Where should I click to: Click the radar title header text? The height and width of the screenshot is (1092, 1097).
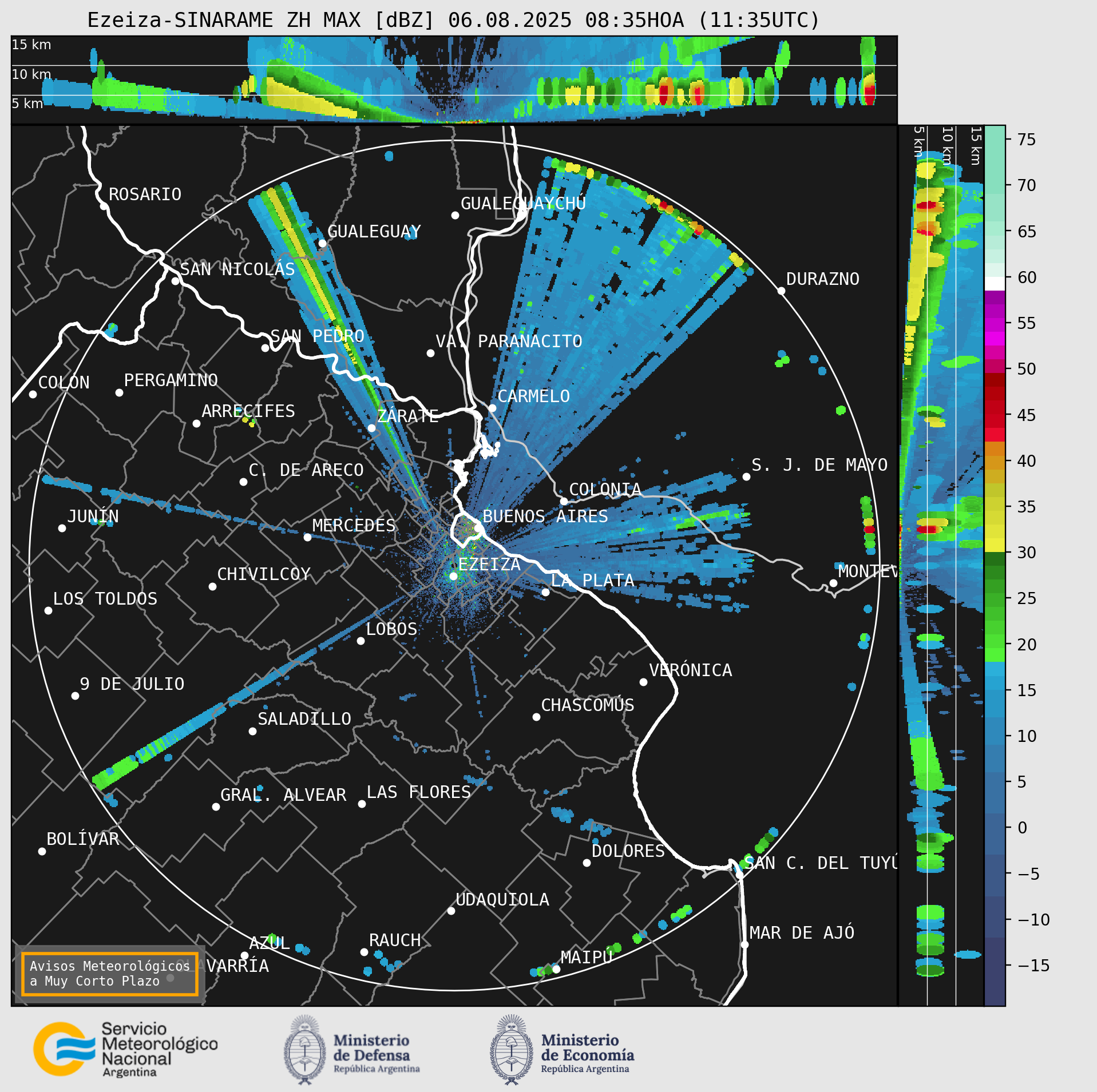click(x=453, y=20)
